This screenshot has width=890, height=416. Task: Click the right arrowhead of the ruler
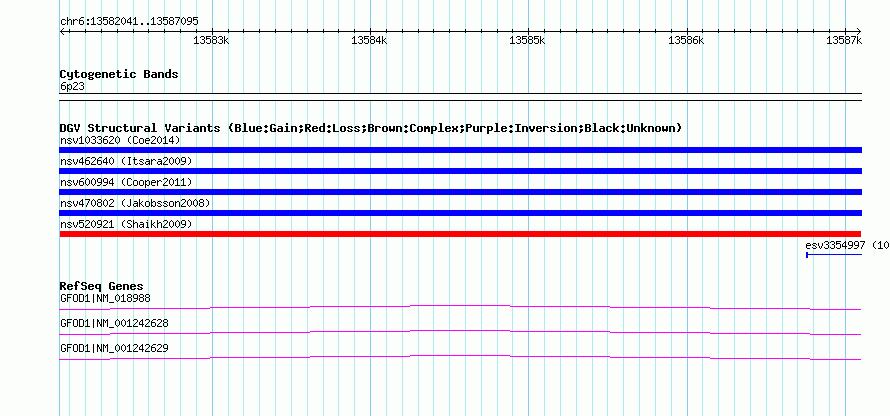click(x=859, y=31)
